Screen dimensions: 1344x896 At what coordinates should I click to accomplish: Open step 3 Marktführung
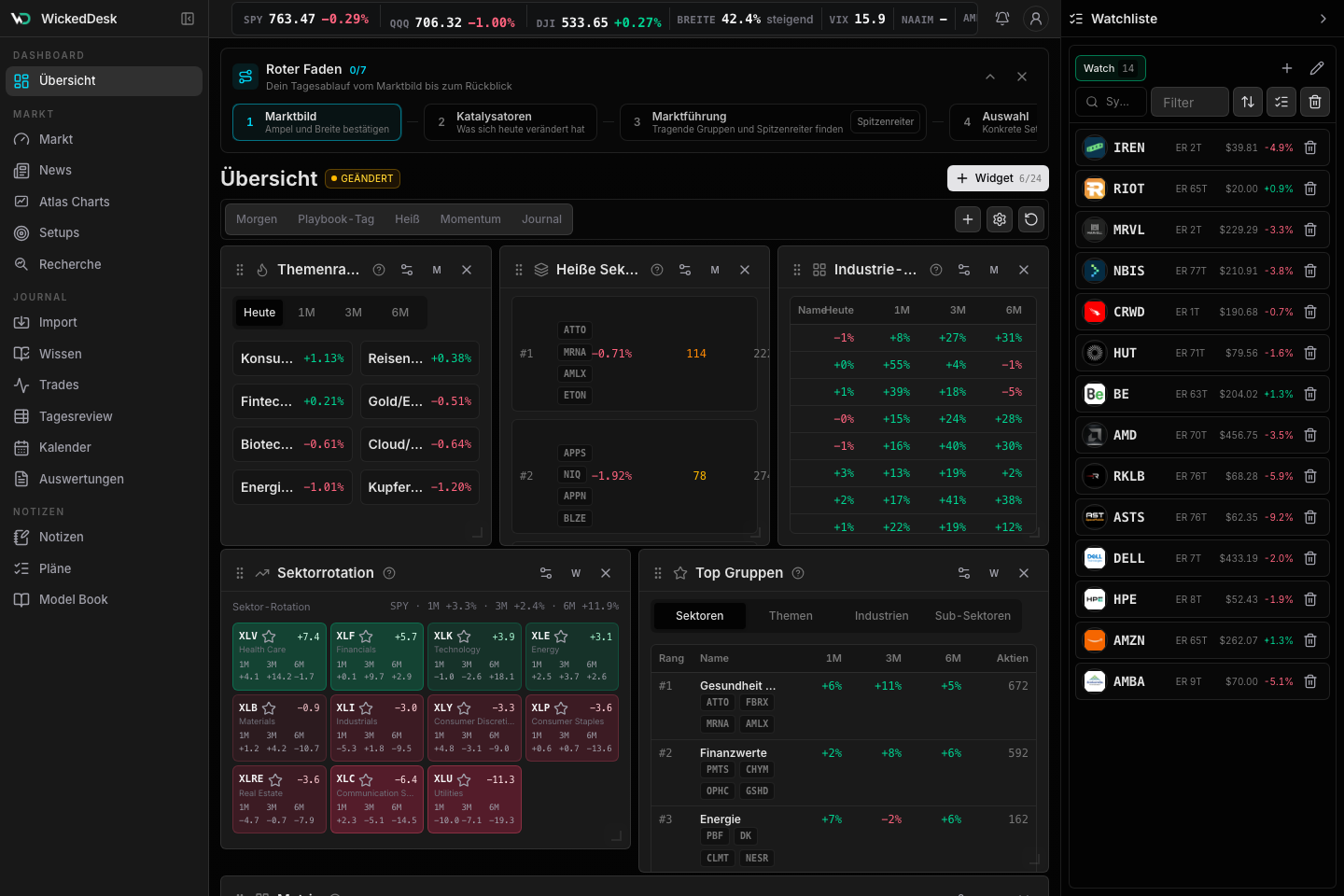pyautogui.click(x=773, y=122)
